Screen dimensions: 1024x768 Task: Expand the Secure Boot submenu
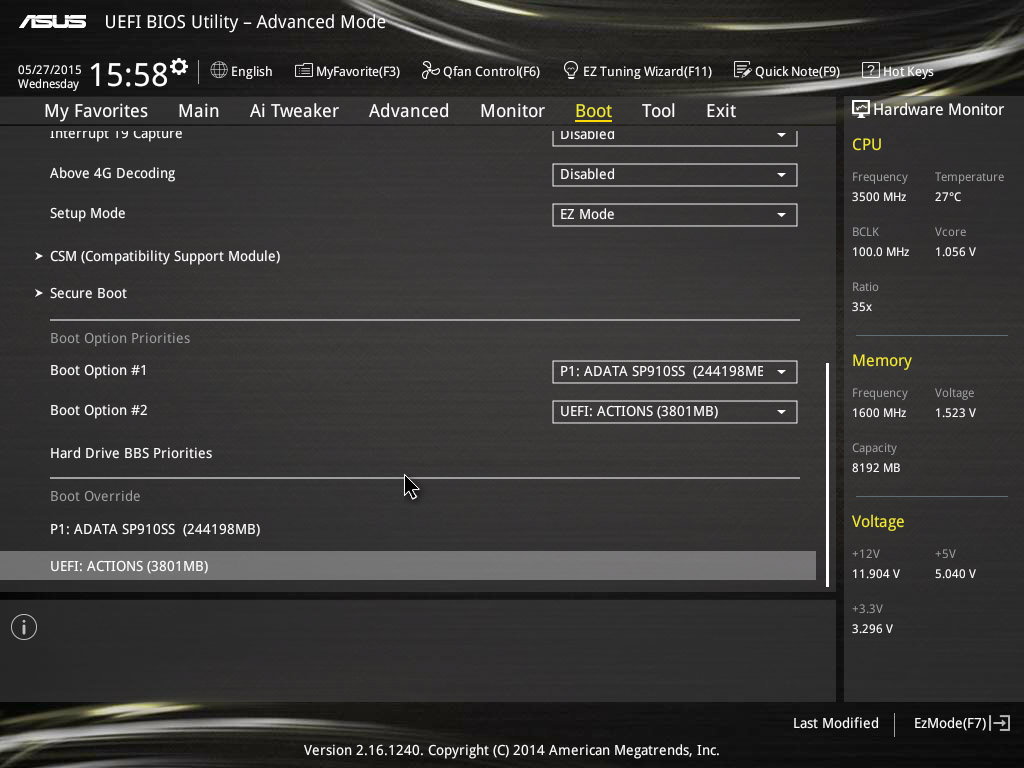[x=88, y=293]
